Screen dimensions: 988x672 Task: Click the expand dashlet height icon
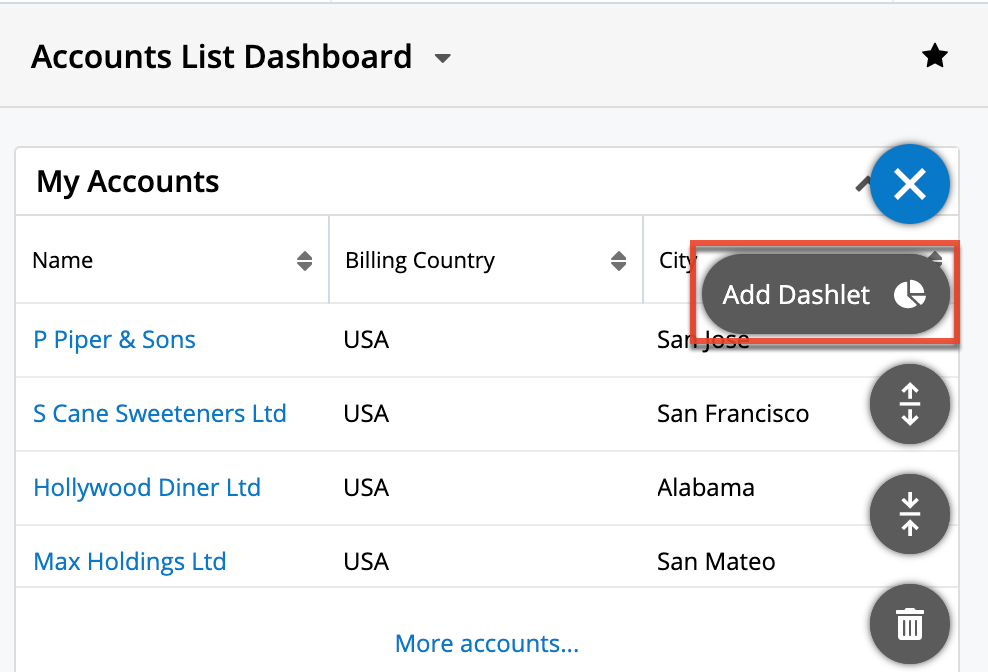click(x=909, y=404)
